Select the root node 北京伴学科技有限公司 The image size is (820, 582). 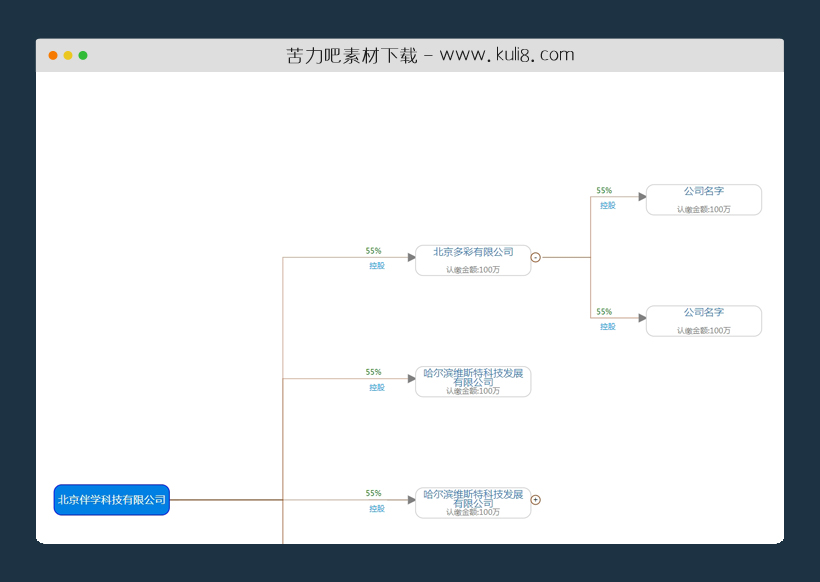(x=111, y=499)
